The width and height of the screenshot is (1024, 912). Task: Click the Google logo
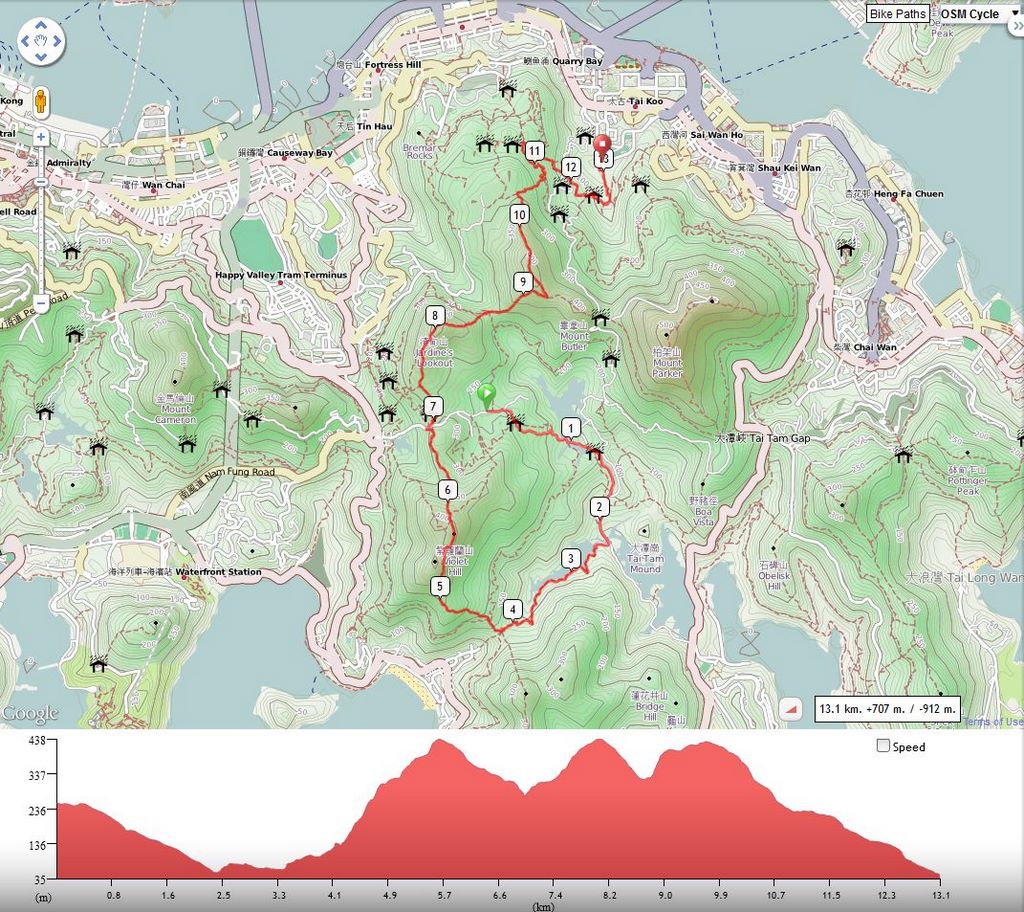tap(30, 714)
